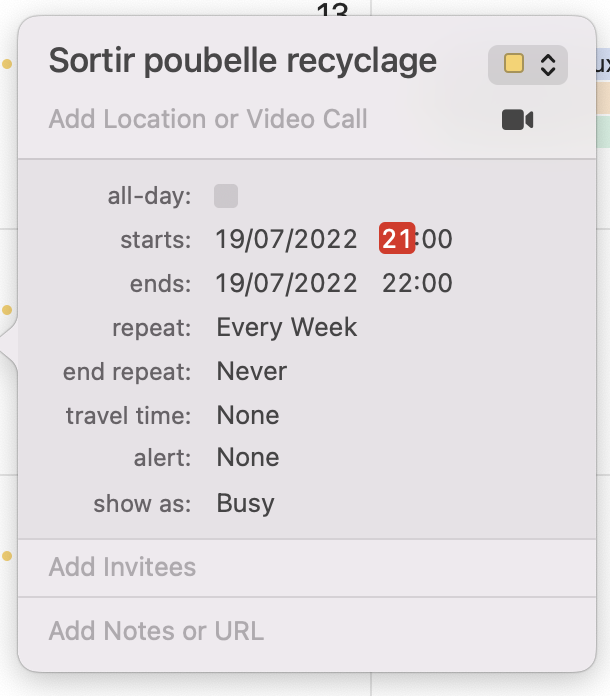This screenshot has width=610, height=696.
Task: Open the repeat Every Week dropdown
Action: pyautogui.click(x=286, y=327)
